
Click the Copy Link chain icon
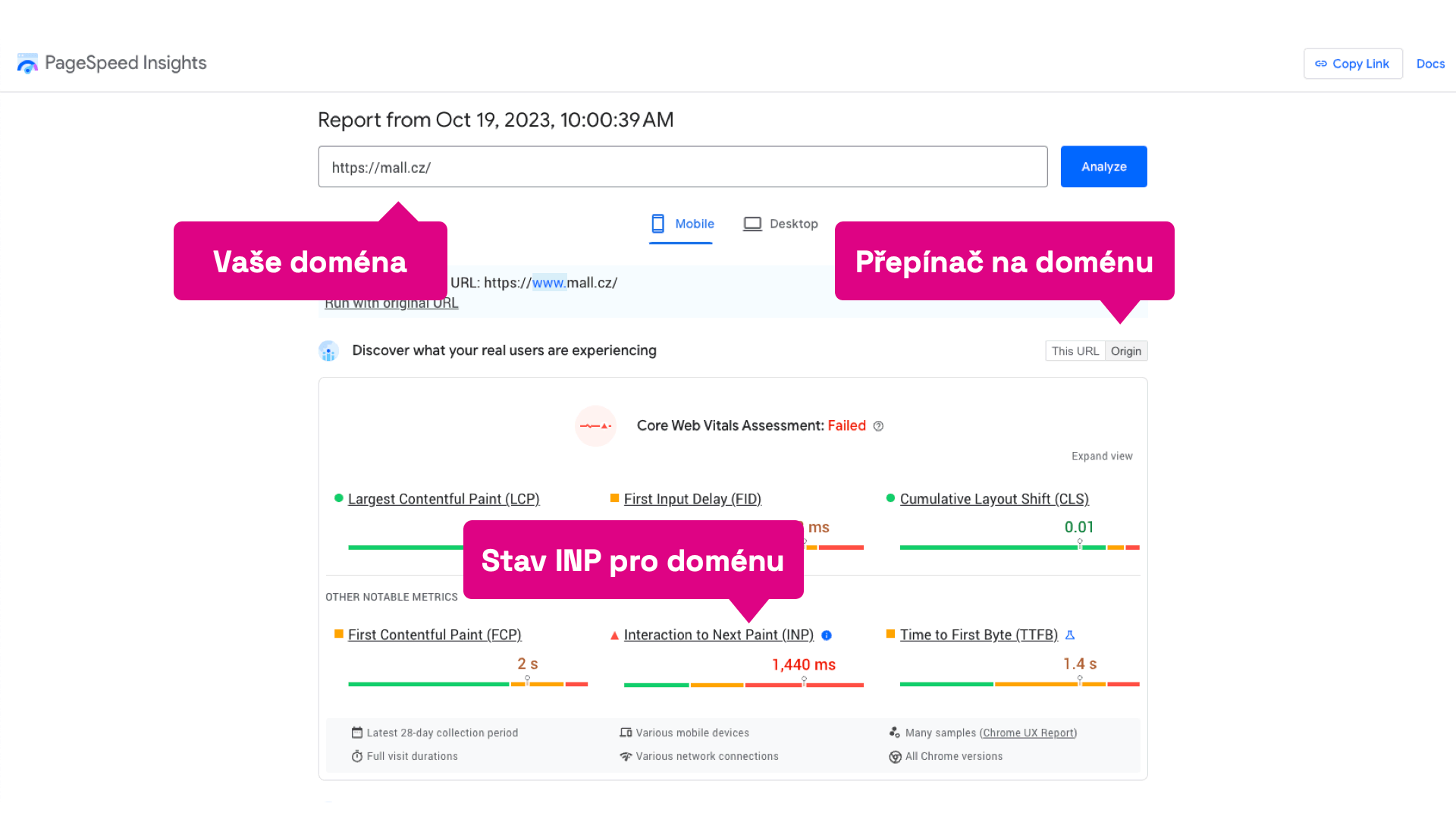point(1320,64)
